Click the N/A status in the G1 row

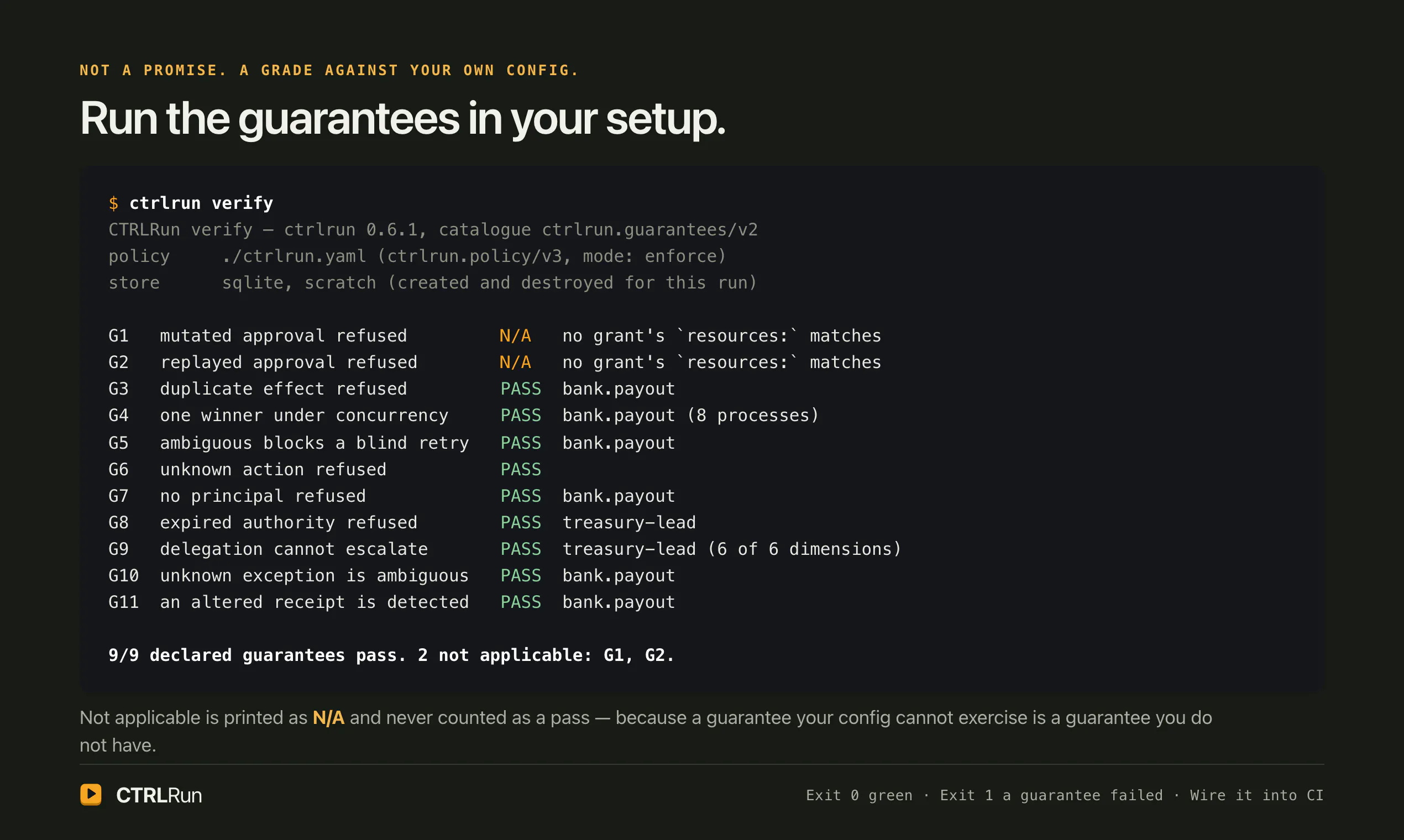pyautogui.click(x=515, y=335)
